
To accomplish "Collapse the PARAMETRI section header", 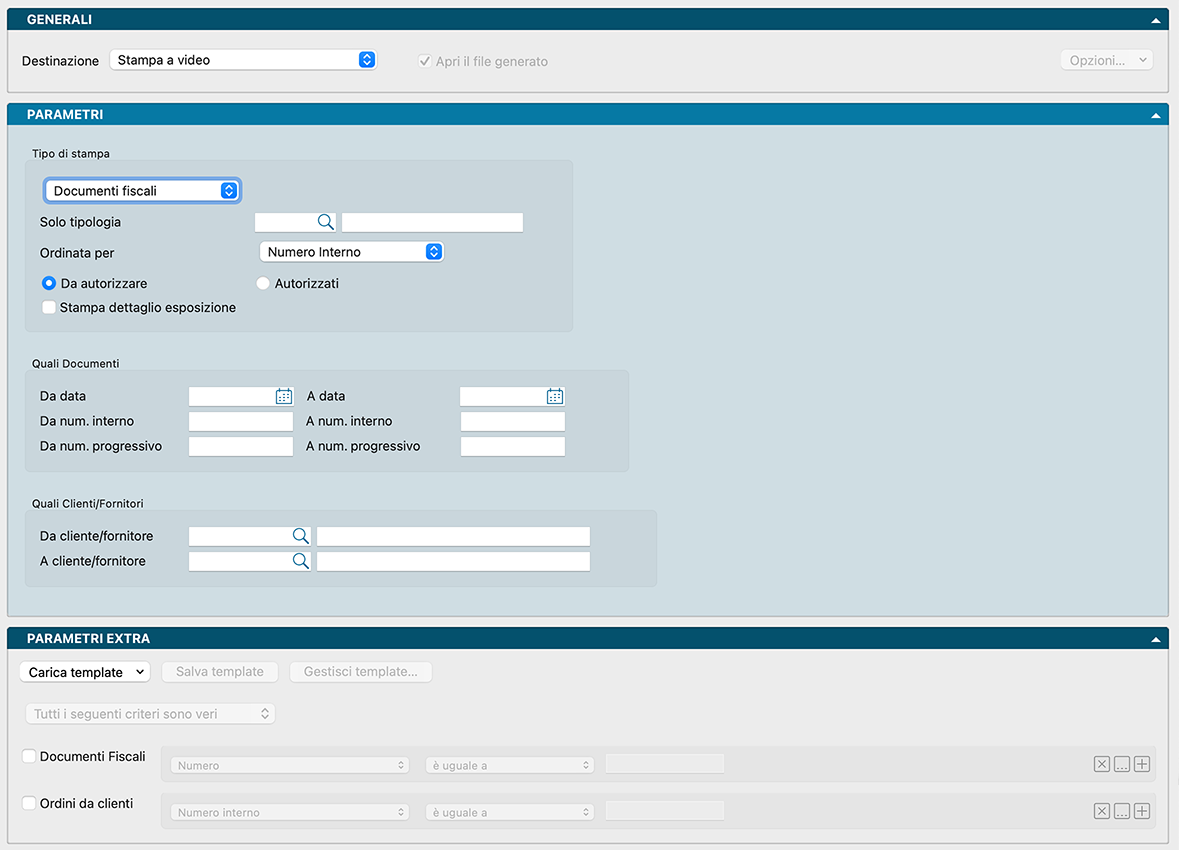I will 1155,115.
